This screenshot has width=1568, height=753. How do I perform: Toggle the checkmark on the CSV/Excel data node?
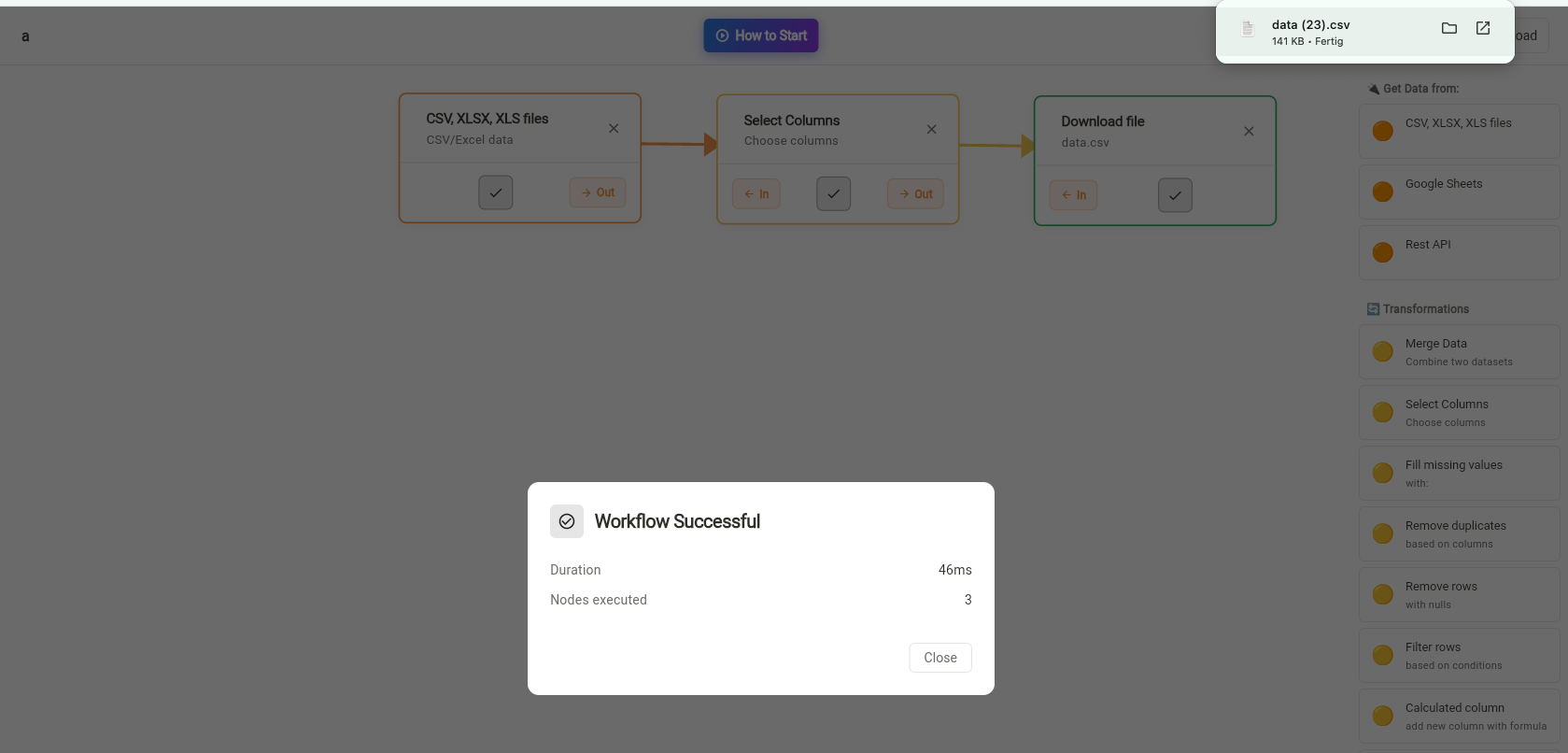click(x=495, y=192)
